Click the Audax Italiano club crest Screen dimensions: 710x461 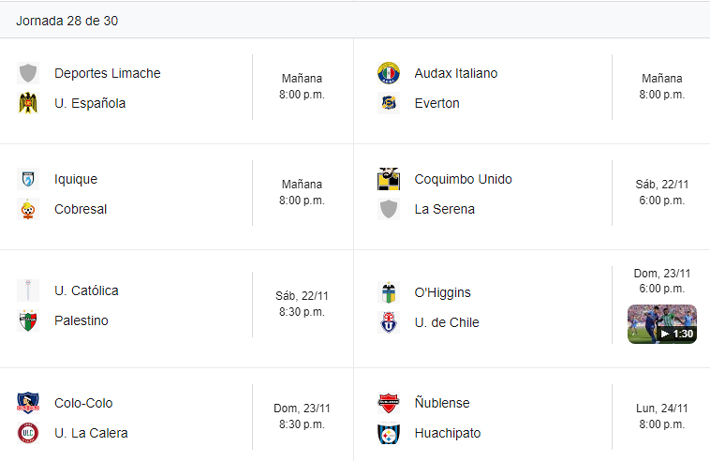click(388, 73)
